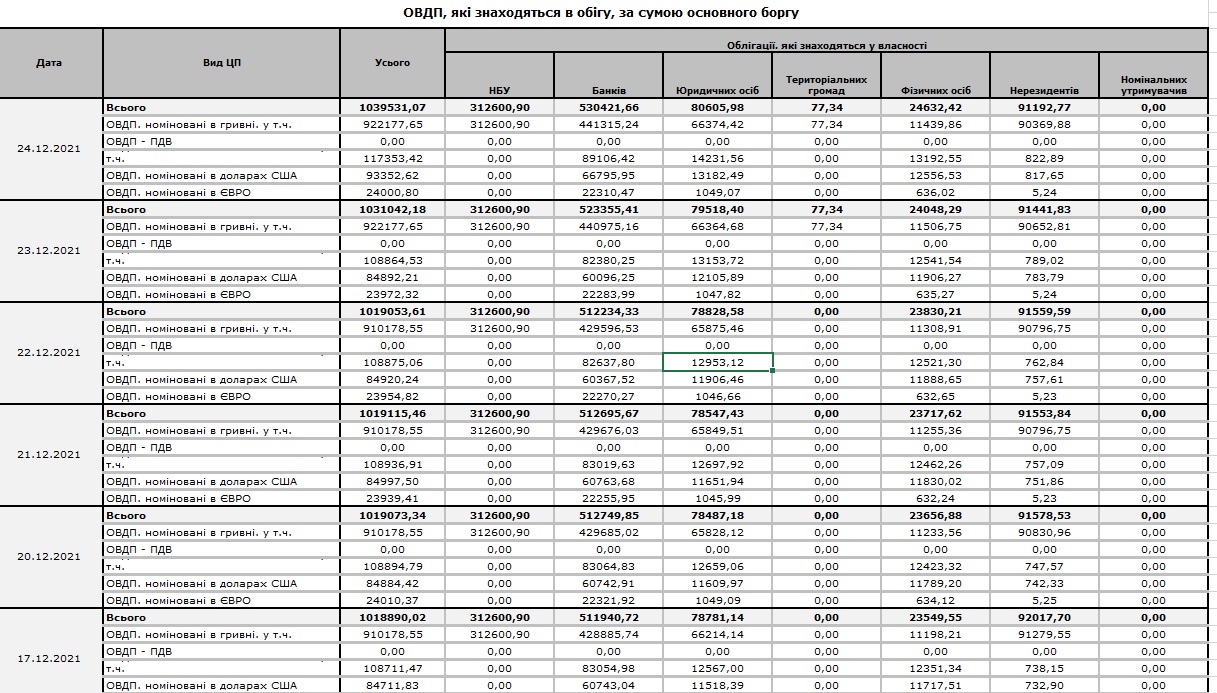1217x693 pixels.
Task: Click the date cell 24.12.2021
Action: 49,149
